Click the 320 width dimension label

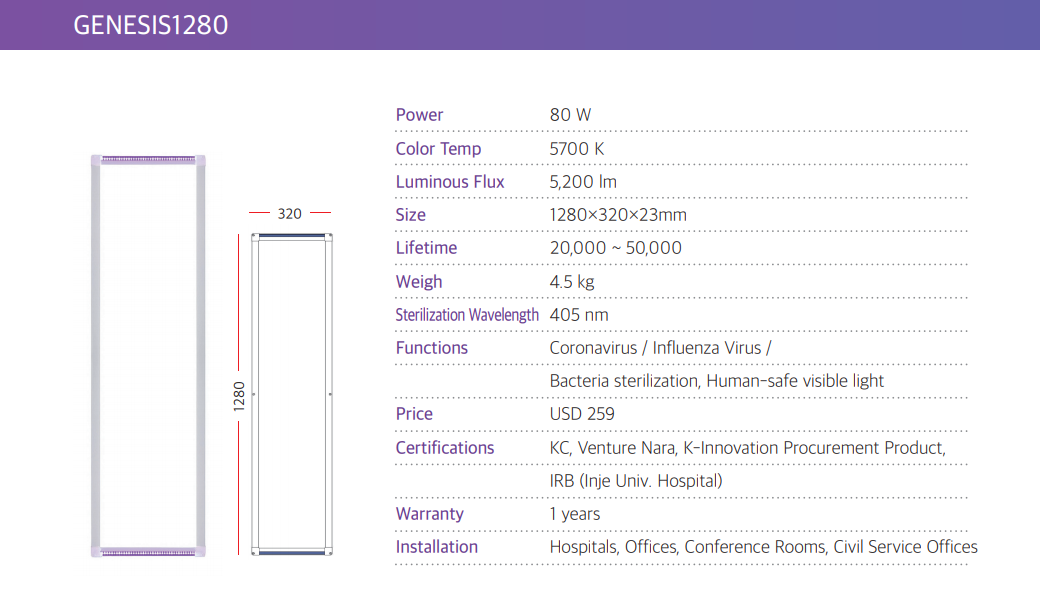tap(290, 213)
